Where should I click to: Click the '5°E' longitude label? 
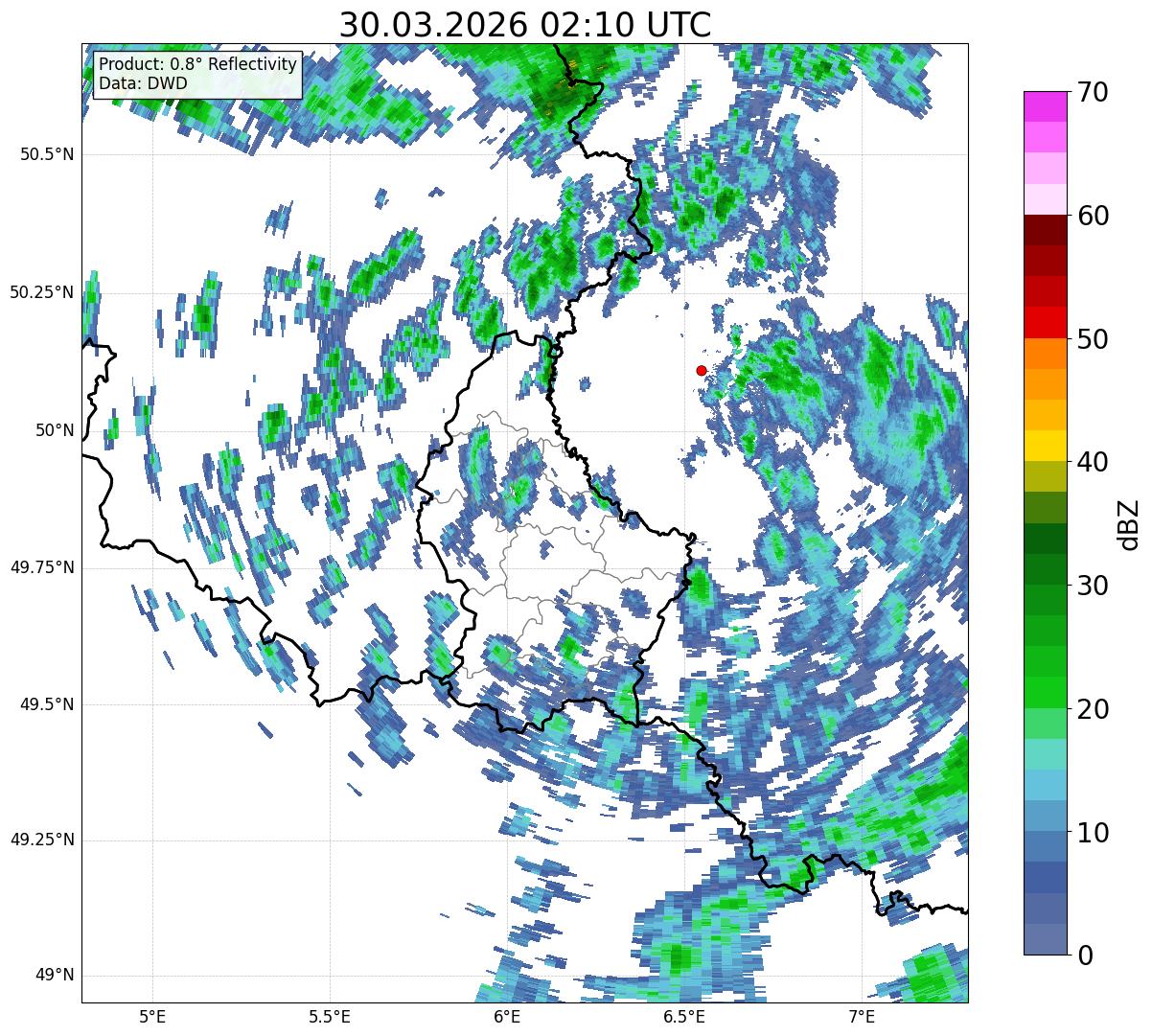pyautogui.click(x=152, y=1016)
